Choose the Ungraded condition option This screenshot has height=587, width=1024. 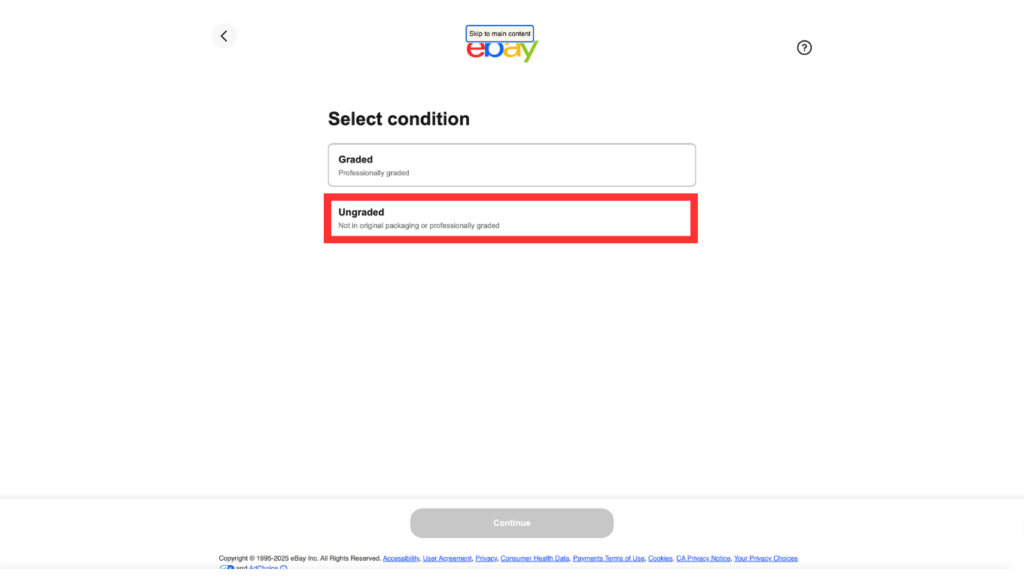pyautogui.click(x=511, y=218)
